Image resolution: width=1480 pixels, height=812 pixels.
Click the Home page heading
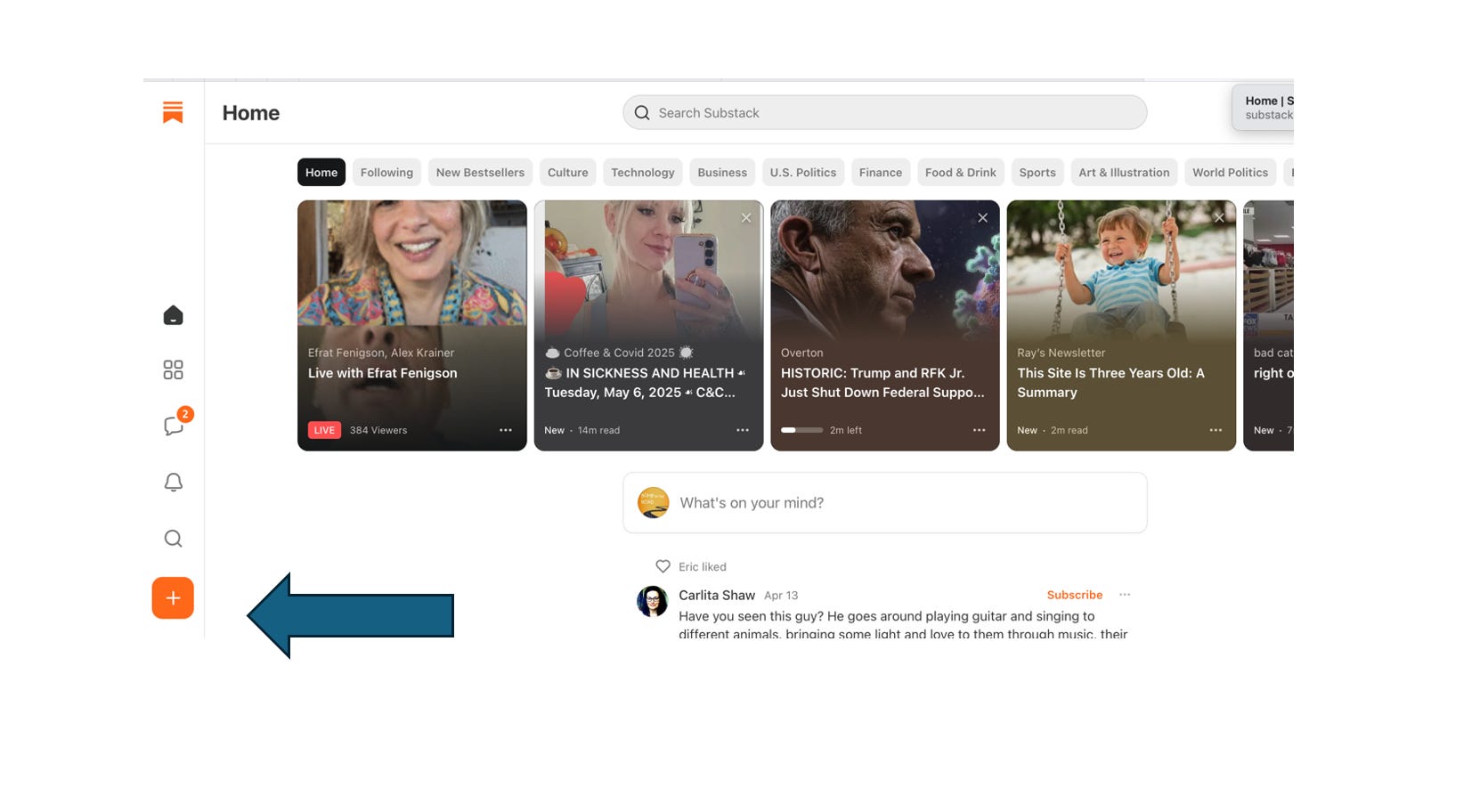point(251,113)
